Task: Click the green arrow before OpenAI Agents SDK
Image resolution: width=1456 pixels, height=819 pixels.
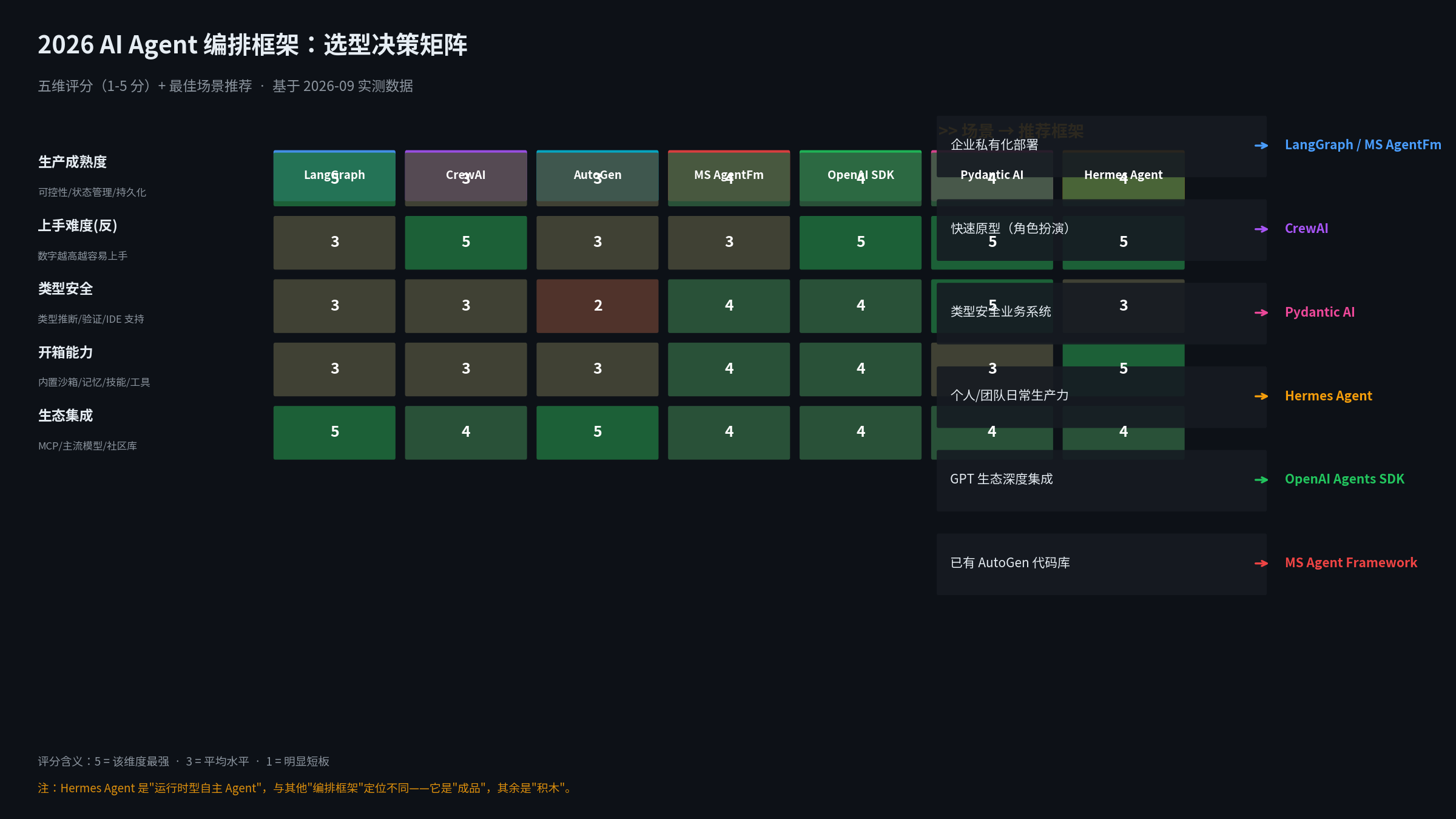Action: click(1261, 480)
